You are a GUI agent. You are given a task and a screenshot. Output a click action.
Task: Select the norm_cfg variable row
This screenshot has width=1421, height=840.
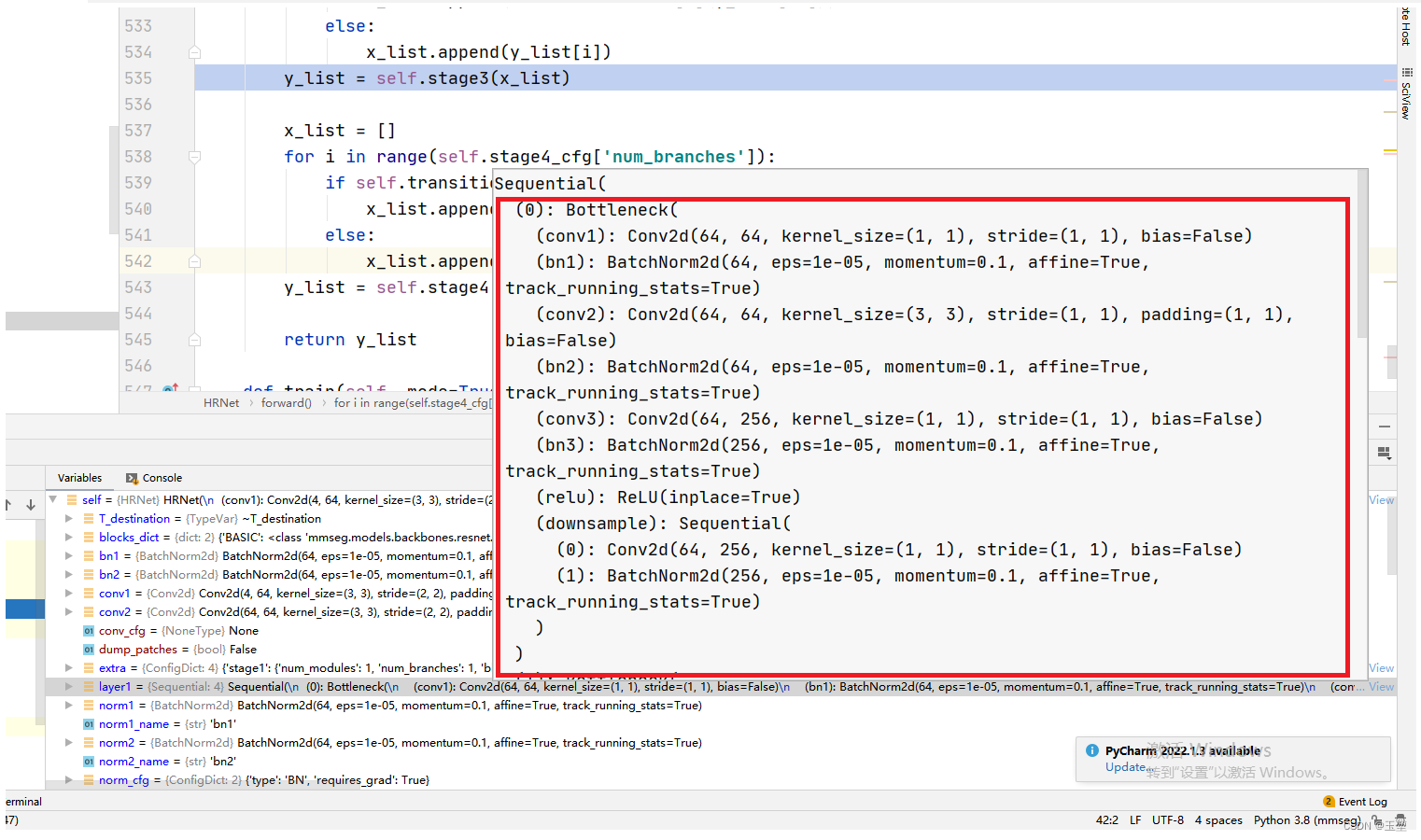719,780
